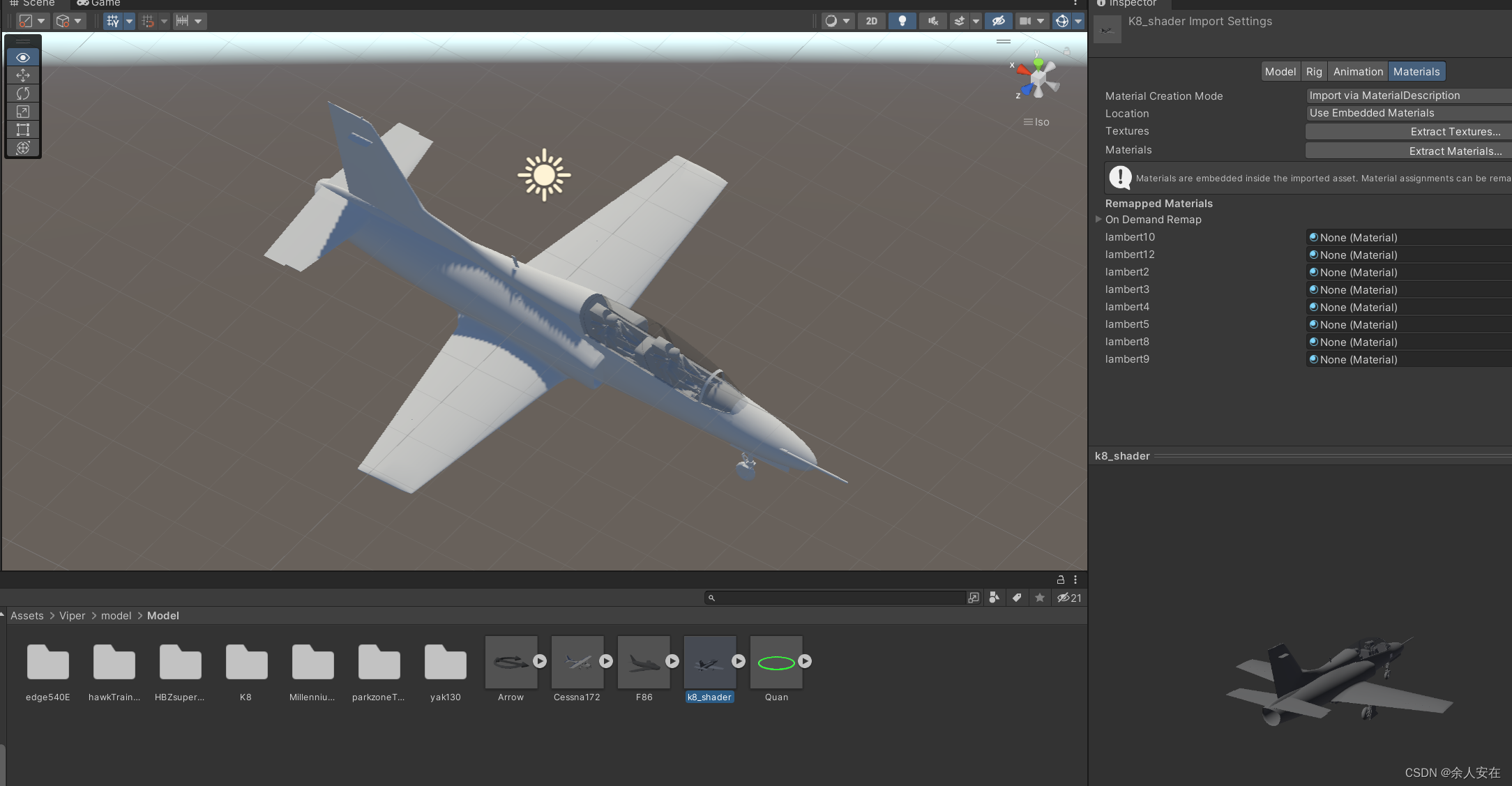The image size is (1512, 786).
Task: Toggle 2D scene view mode
Action: (x=872, y=21)
